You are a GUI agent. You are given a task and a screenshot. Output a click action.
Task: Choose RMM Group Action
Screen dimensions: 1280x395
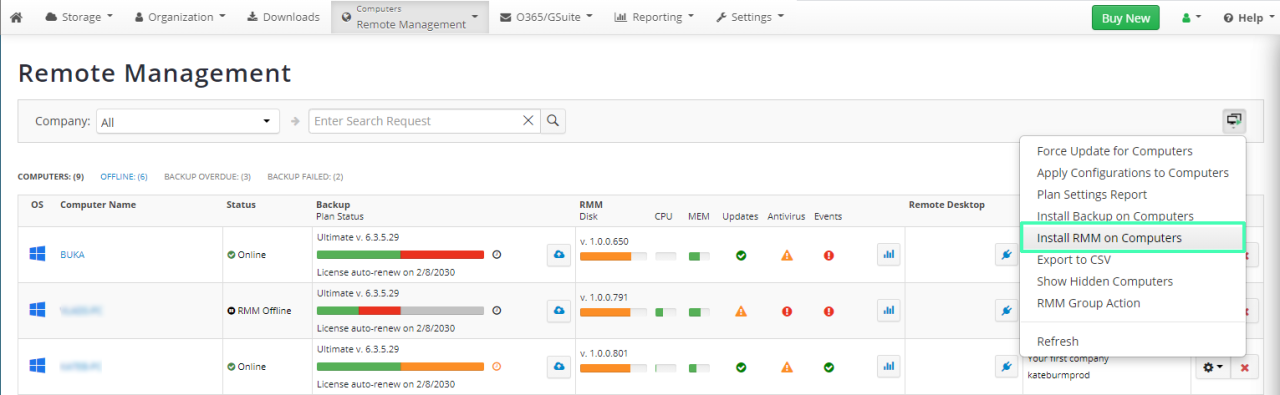(x=1088, y=303)
